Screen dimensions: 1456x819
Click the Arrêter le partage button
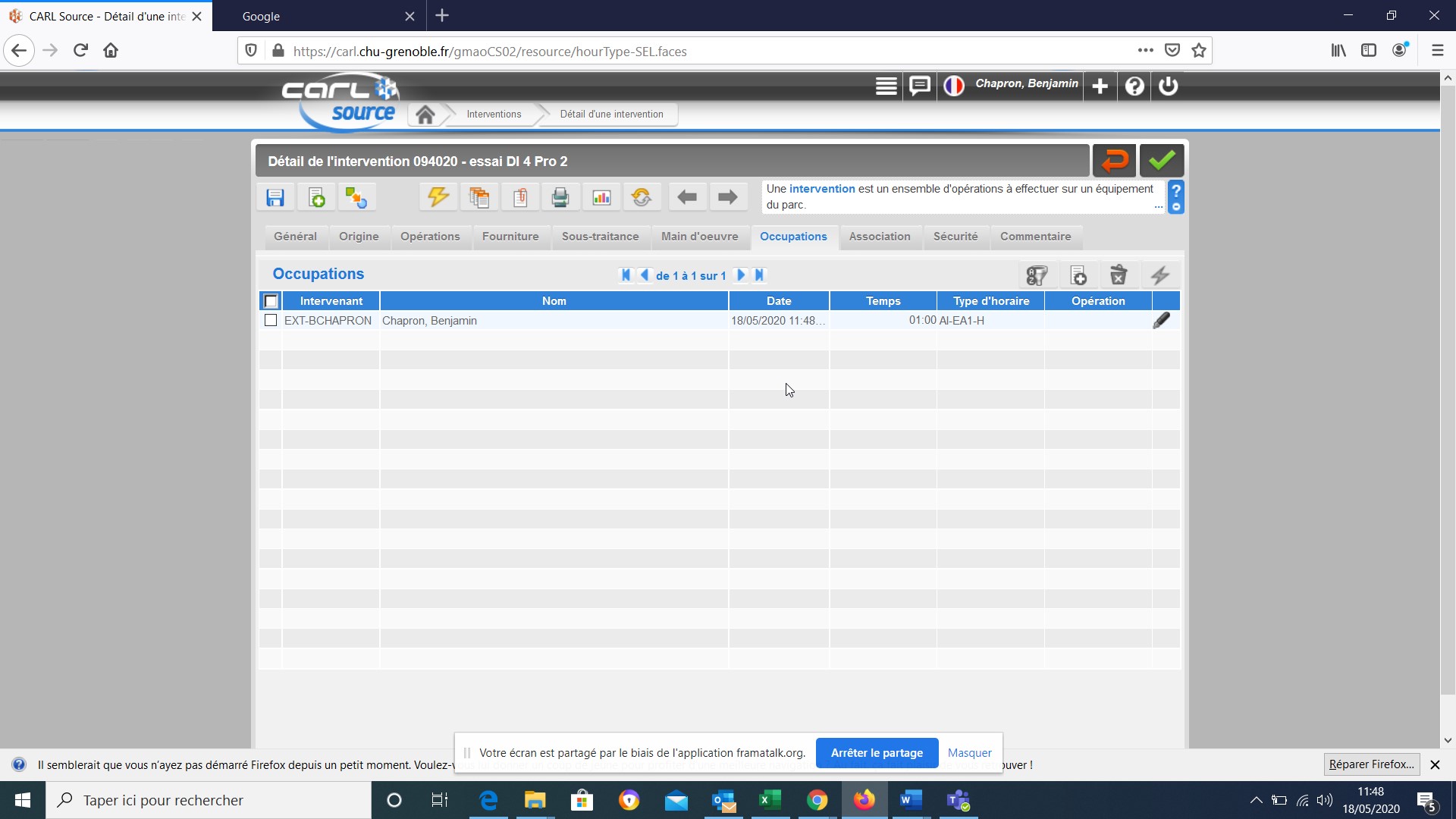(x=877, y=753)
